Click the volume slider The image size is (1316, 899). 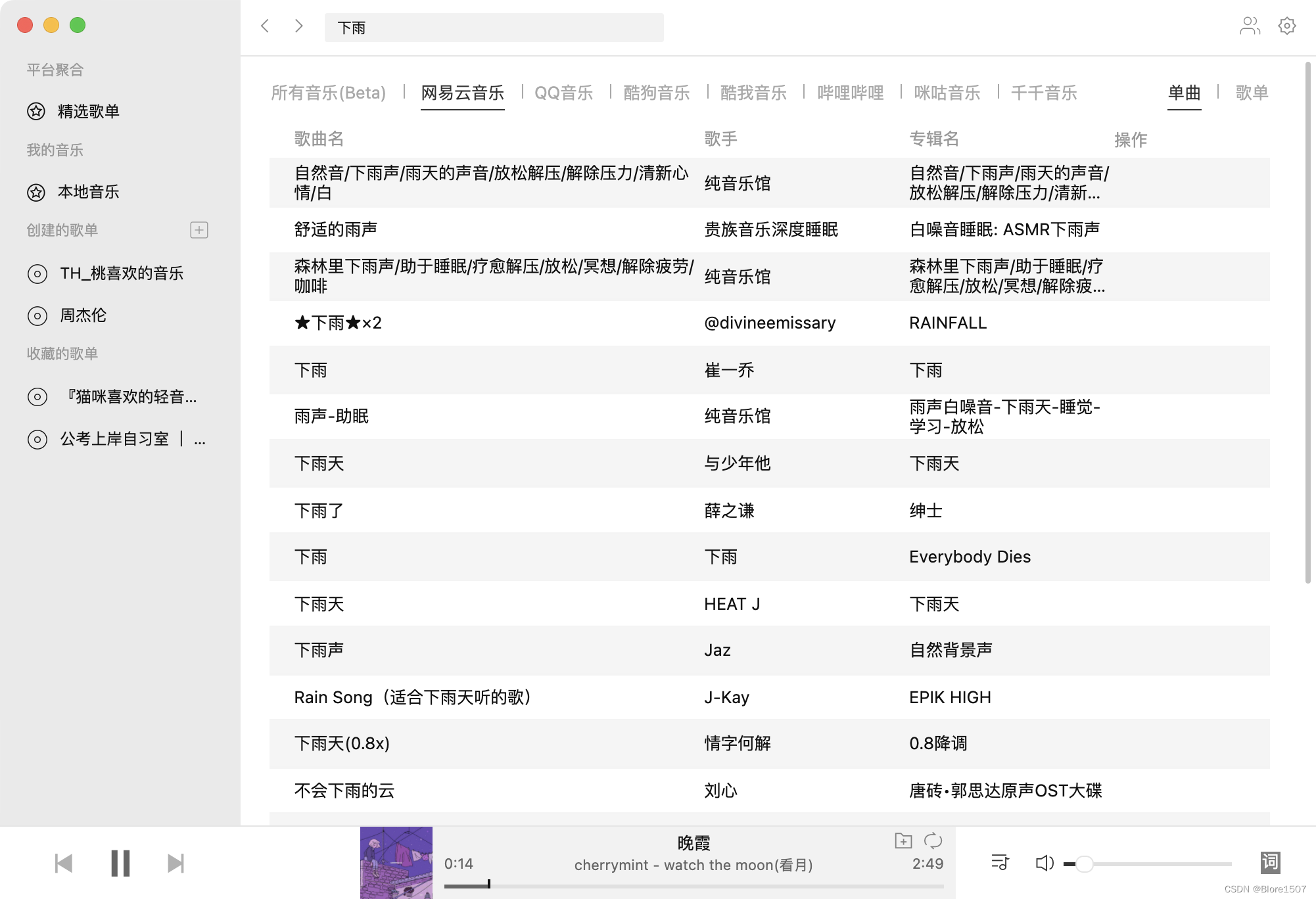pyautogui.click(x=1150, y=864)
